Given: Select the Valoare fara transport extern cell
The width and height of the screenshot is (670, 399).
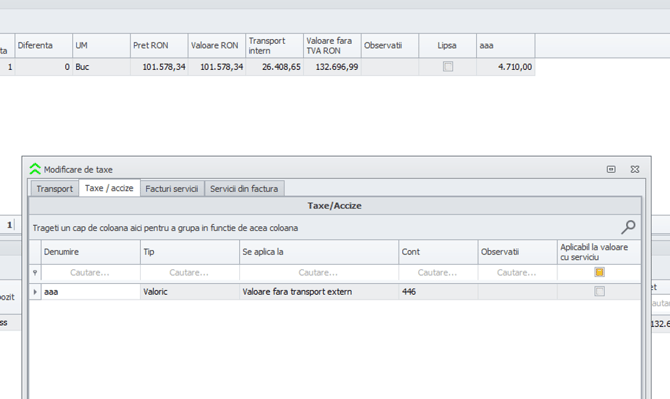Looking at the screenshot, I should (x=319, y=292).
